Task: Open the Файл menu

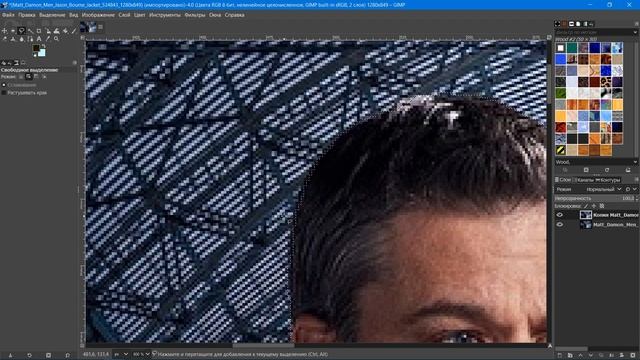Action: coord(8,15)
